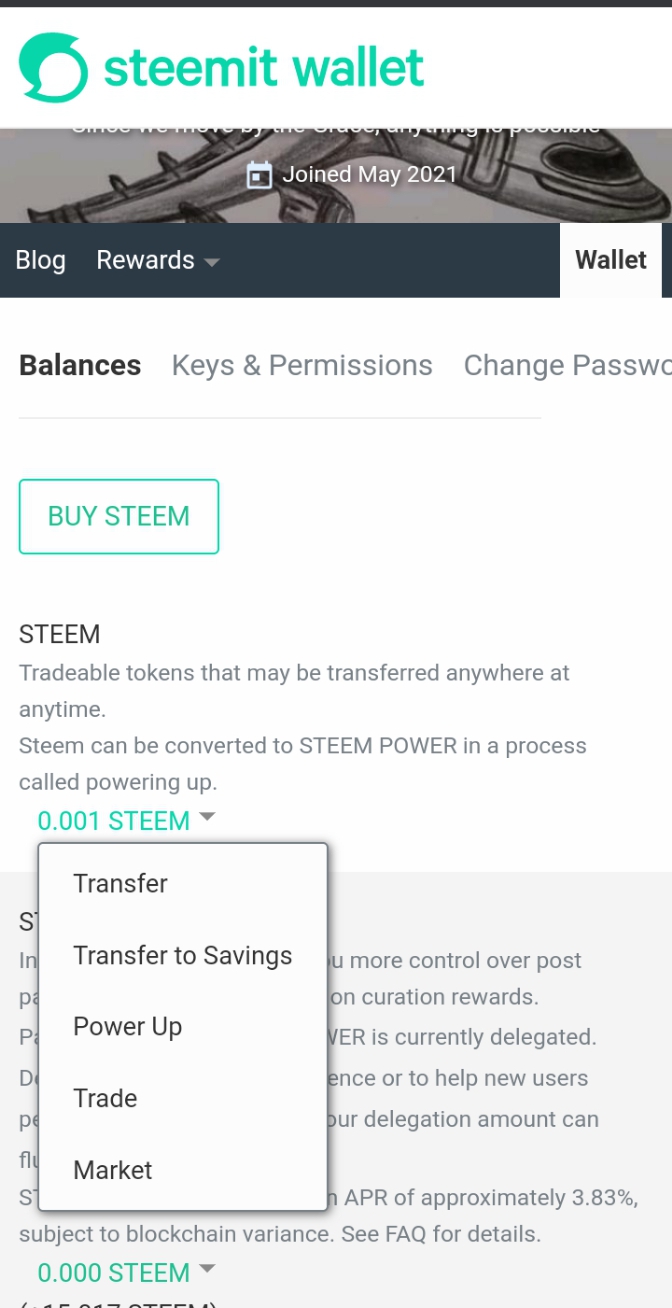672x1308 pixels.
Task: Select Trade in the dropdown menu
Action: [x=105, y=1098]
